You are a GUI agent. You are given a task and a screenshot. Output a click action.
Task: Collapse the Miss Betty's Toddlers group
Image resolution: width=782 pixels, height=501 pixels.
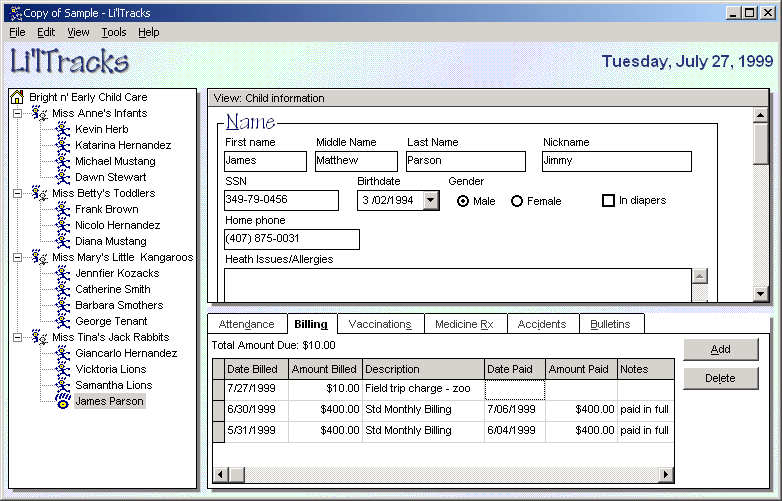[17, 193]
